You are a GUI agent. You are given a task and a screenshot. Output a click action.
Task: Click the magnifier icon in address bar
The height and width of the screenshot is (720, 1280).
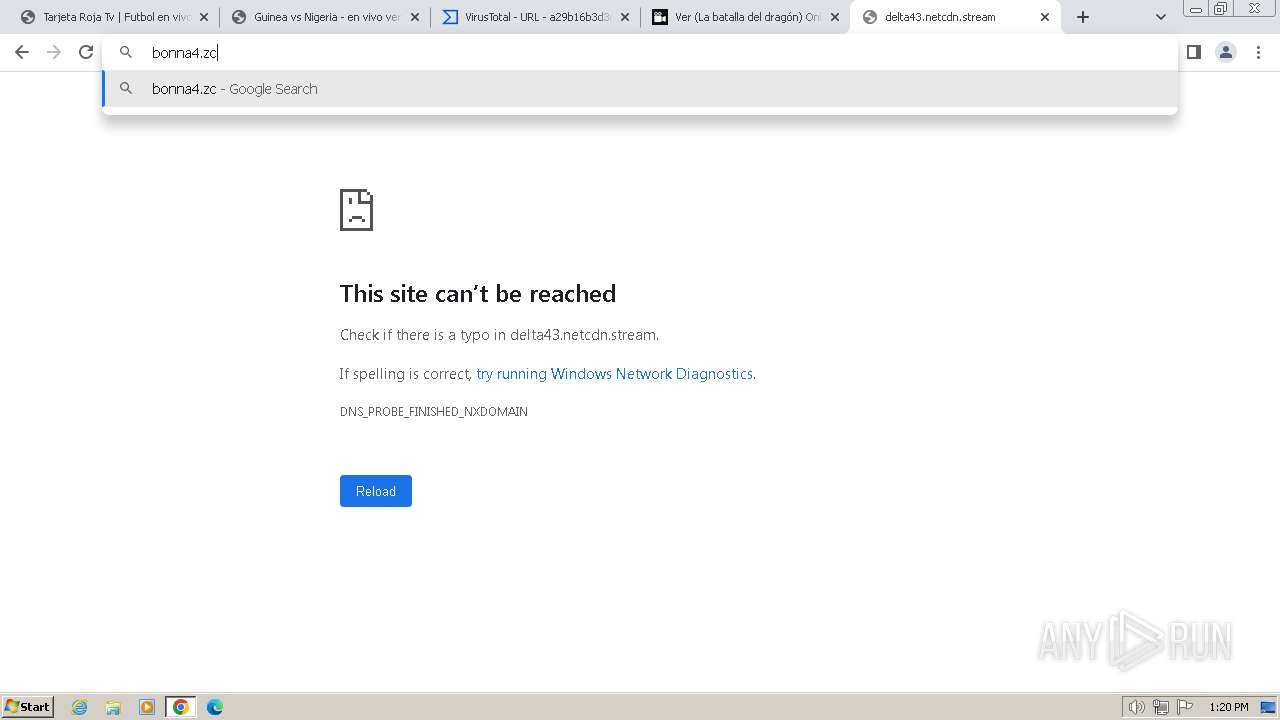pos(126,53)
